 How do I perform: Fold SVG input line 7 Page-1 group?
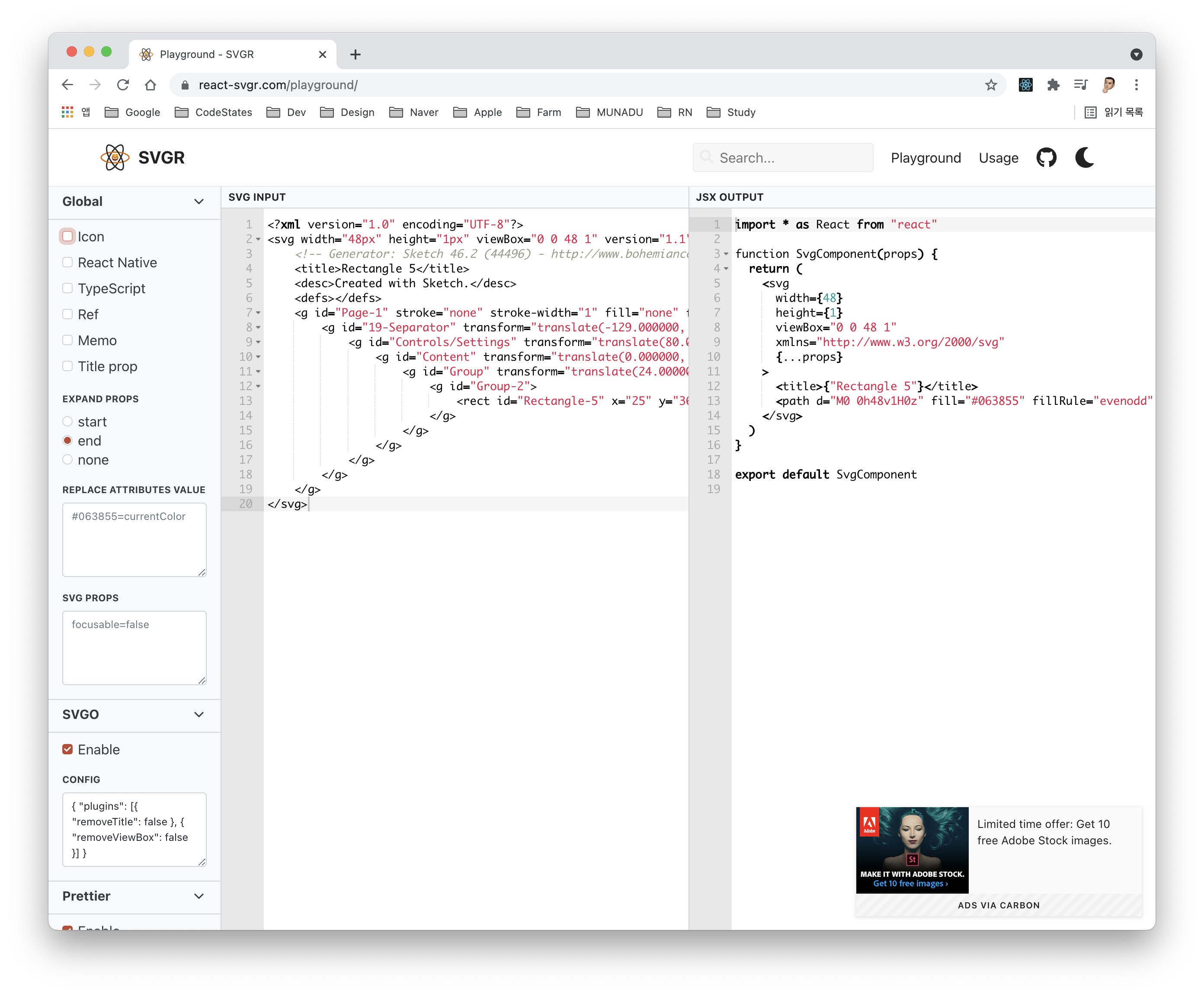pyautogui.click(x=258, y=313)
